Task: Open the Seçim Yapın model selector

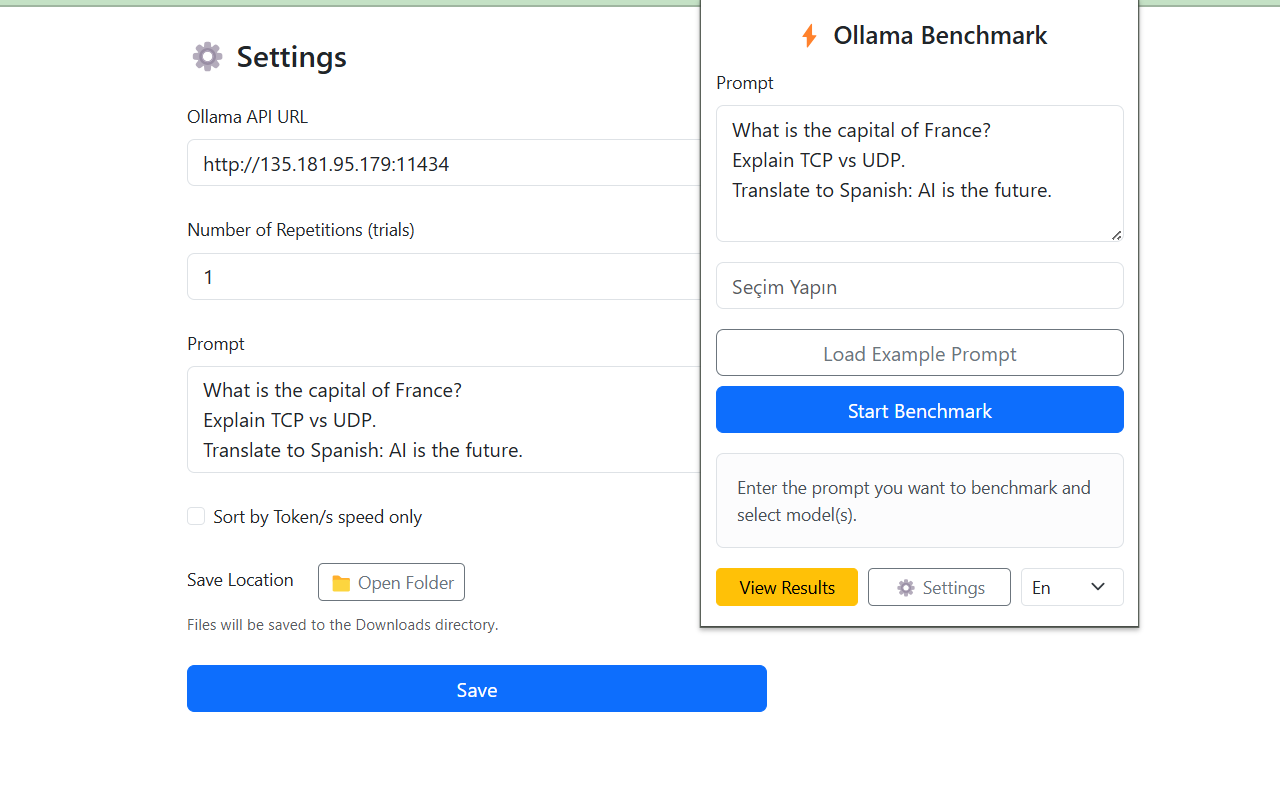Action: [x=920, y=286]
